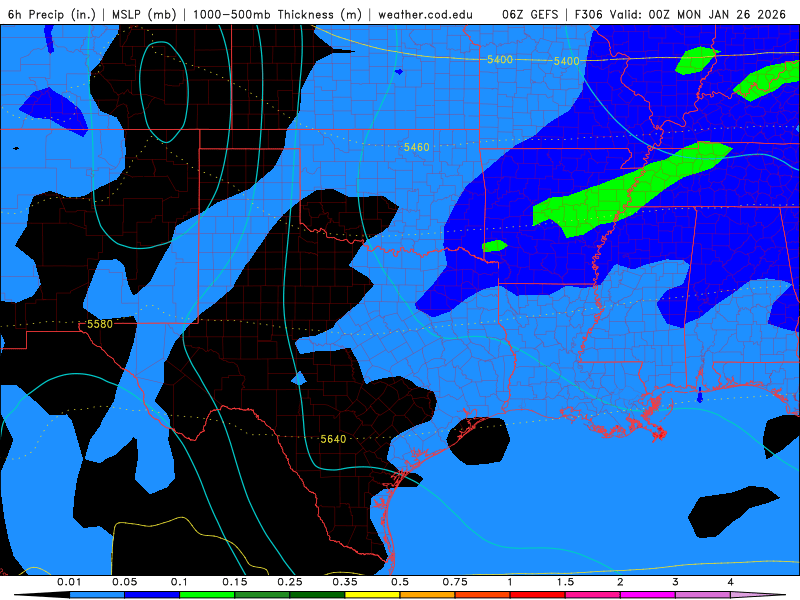Click the '0.5' legend value
Screen dimensions: 800x600
pyautogui.click(x=400, y=582)
